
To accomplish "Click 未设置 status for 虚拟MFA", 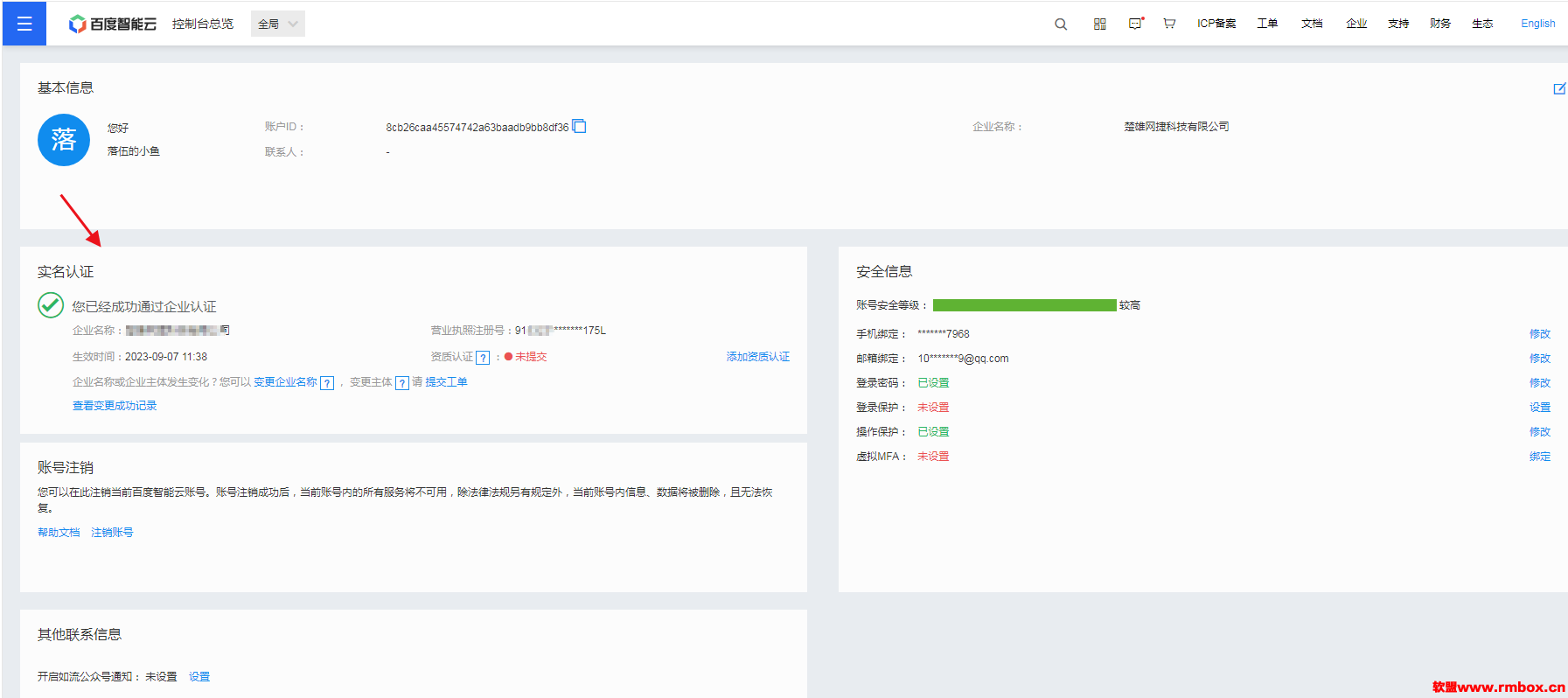I will coord(933,457).
